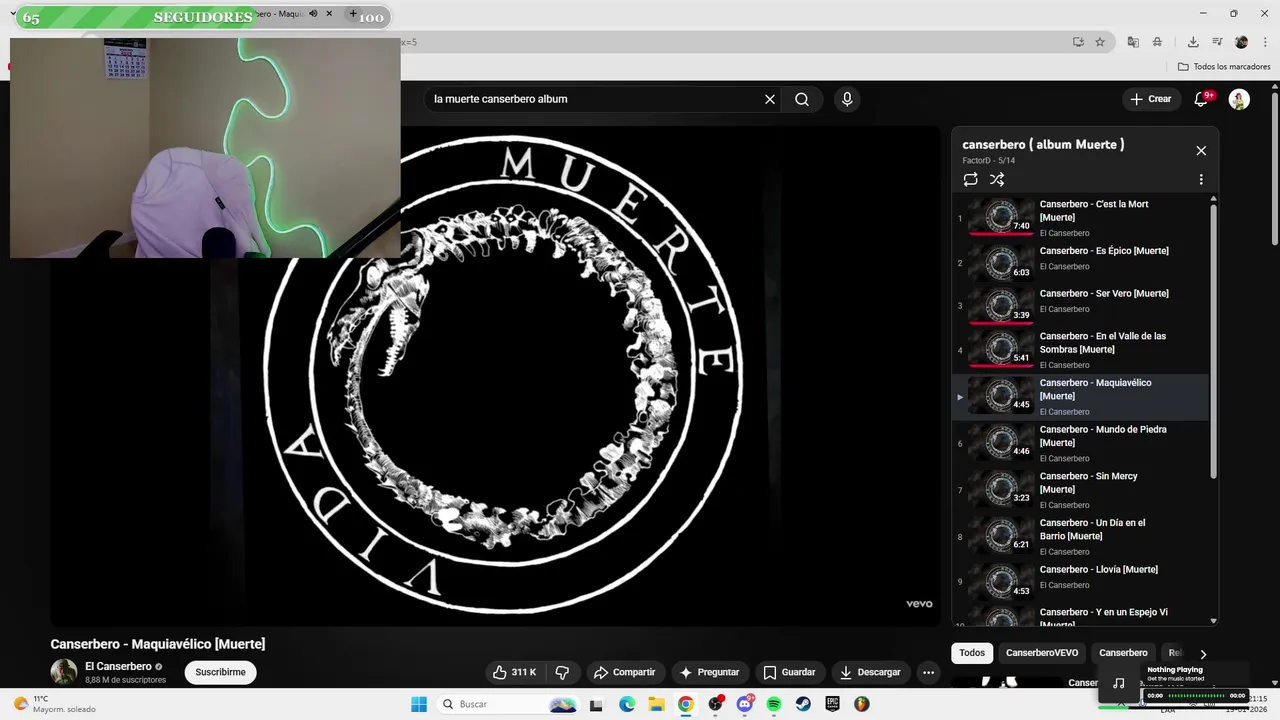Play Un Día en el Barrio

coord(1080,536)
